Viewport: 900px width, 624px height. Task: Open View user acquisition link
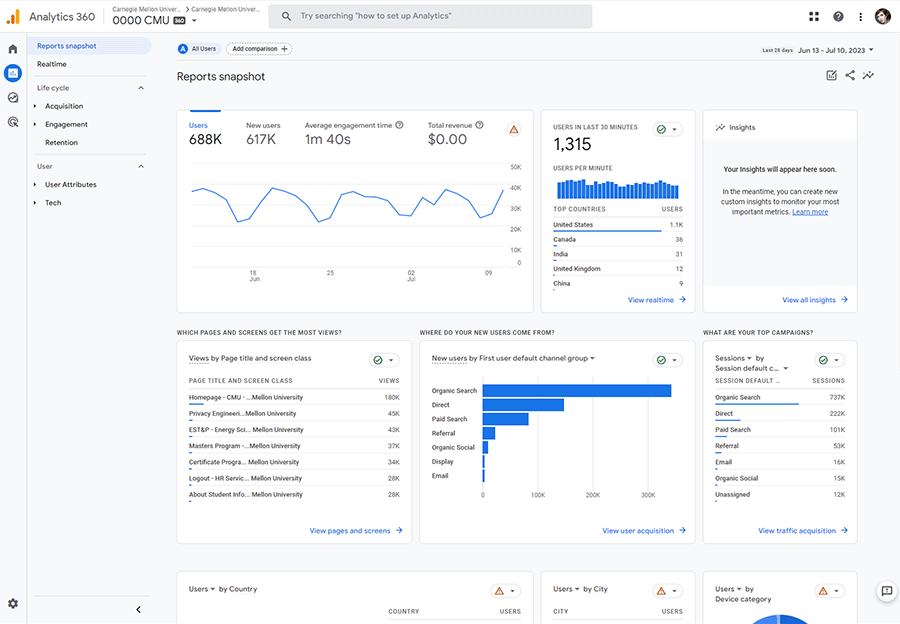[x=643, y=530]
